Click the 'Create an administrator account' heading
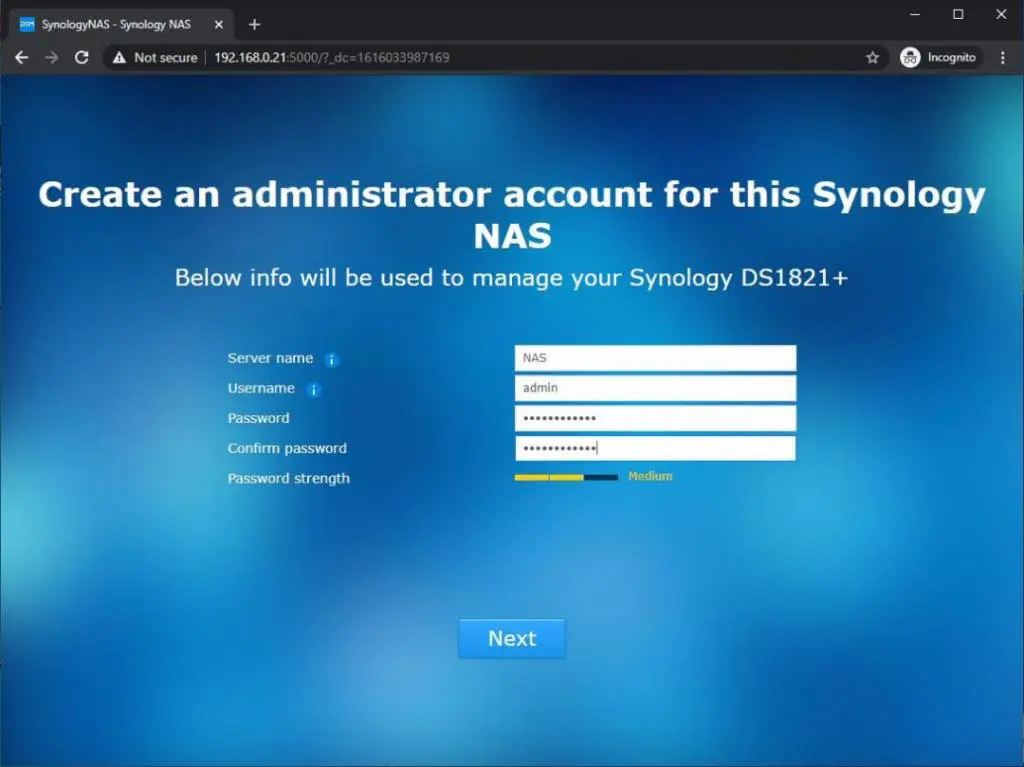 [512, 215]
